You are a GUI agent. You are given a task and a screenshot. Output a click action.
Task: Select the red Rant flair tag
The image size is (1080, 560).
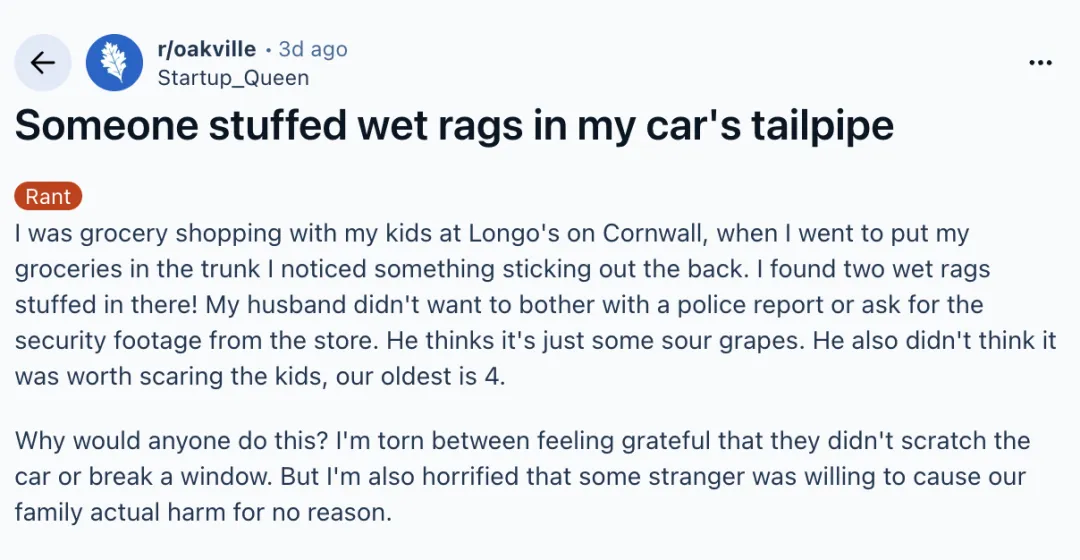coord(48,196)
